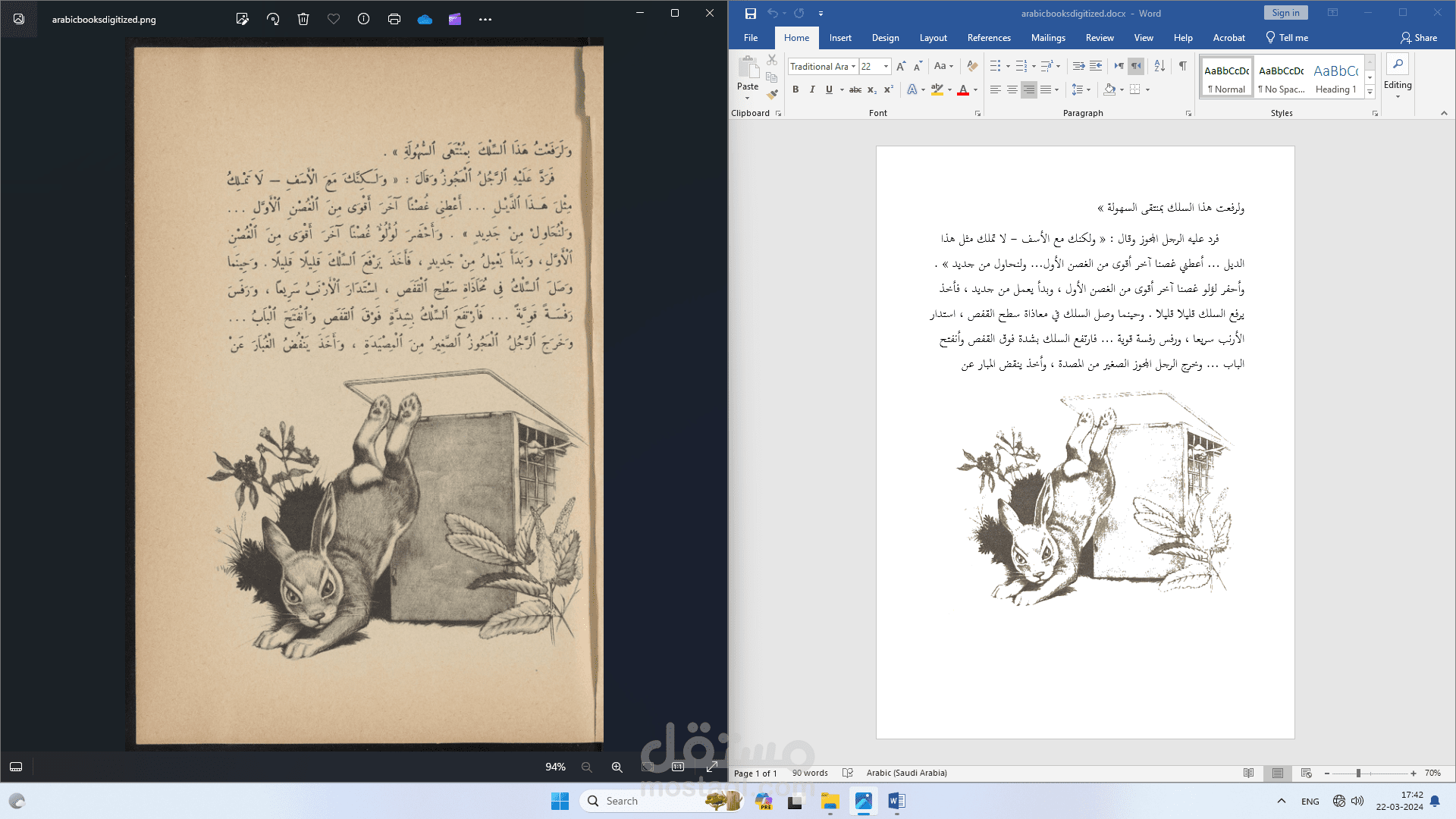The height and width of the screenshot is (819, 1456).
Task: Toggle right-to-left text direction
Action: [x=1135, y=67]
